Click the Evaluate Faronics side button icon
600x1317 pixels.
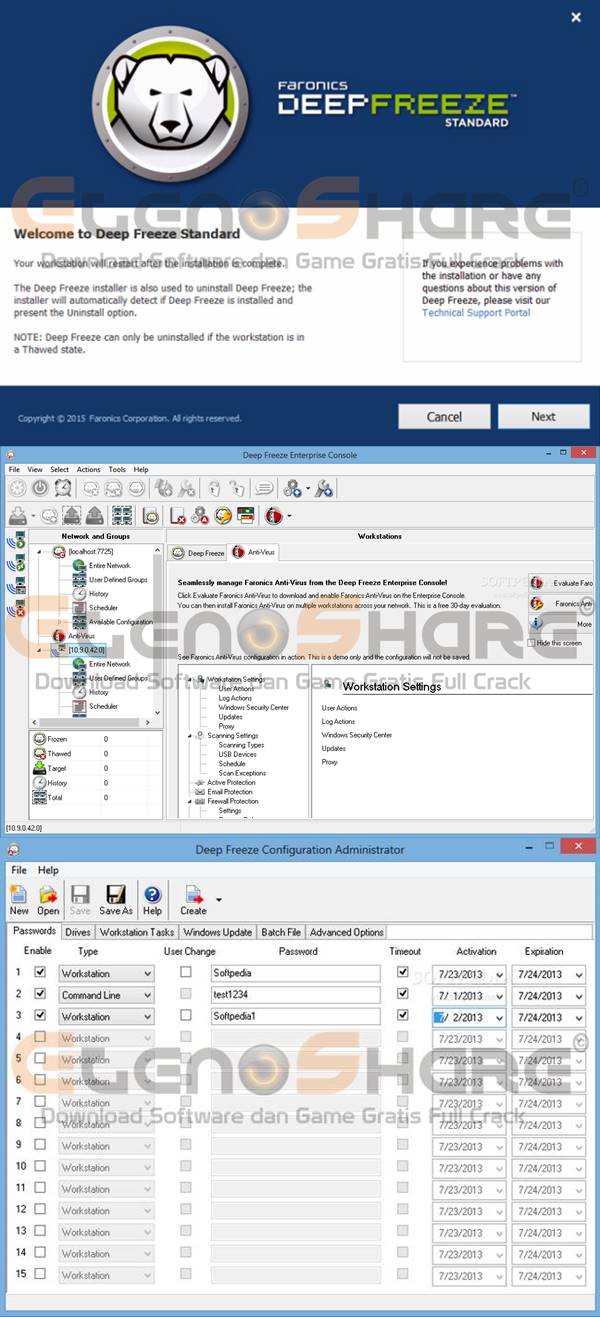click(537, 582)
